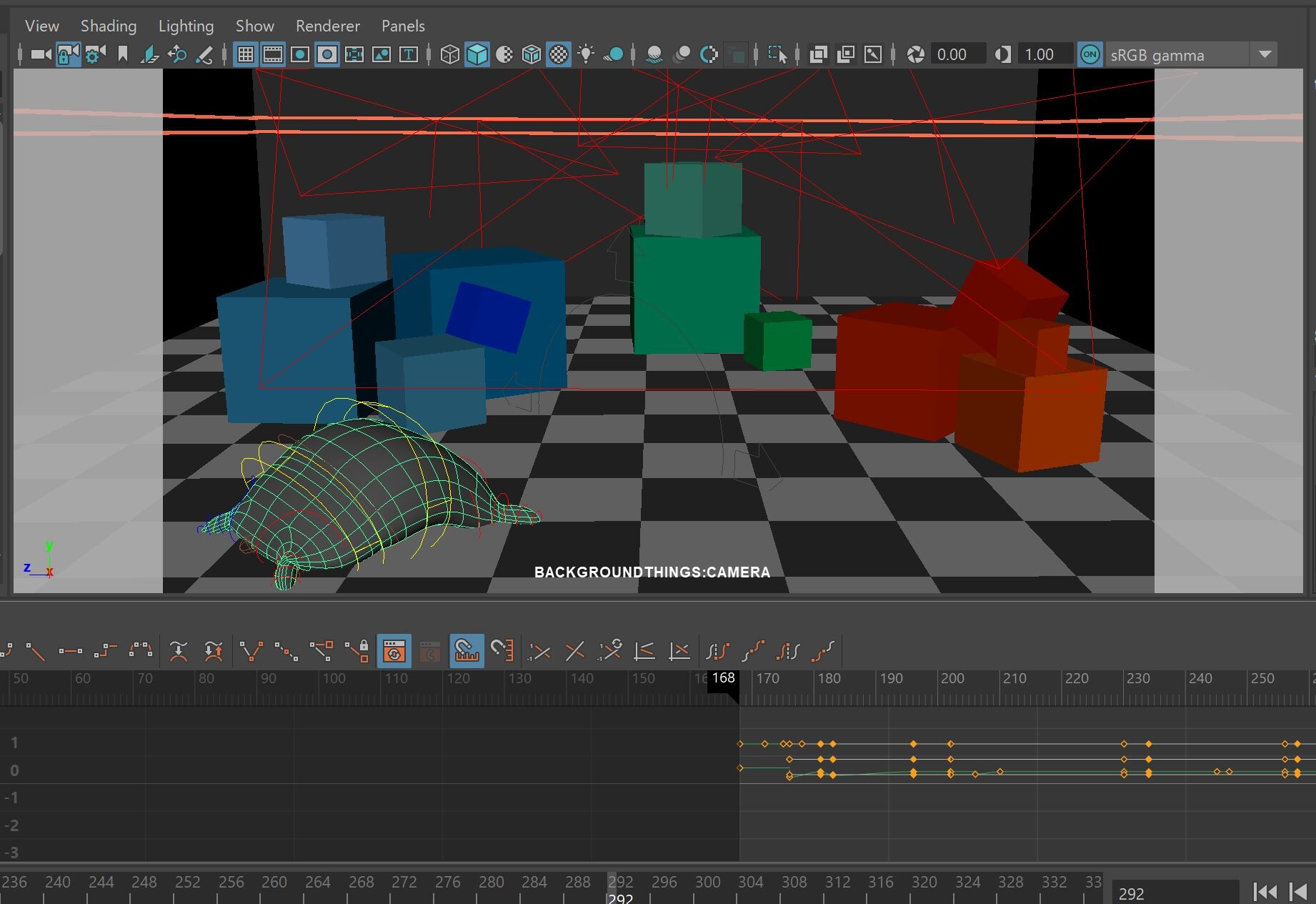Click the Isolate Select icon
1316x904 pixels.
click(777, 54)
